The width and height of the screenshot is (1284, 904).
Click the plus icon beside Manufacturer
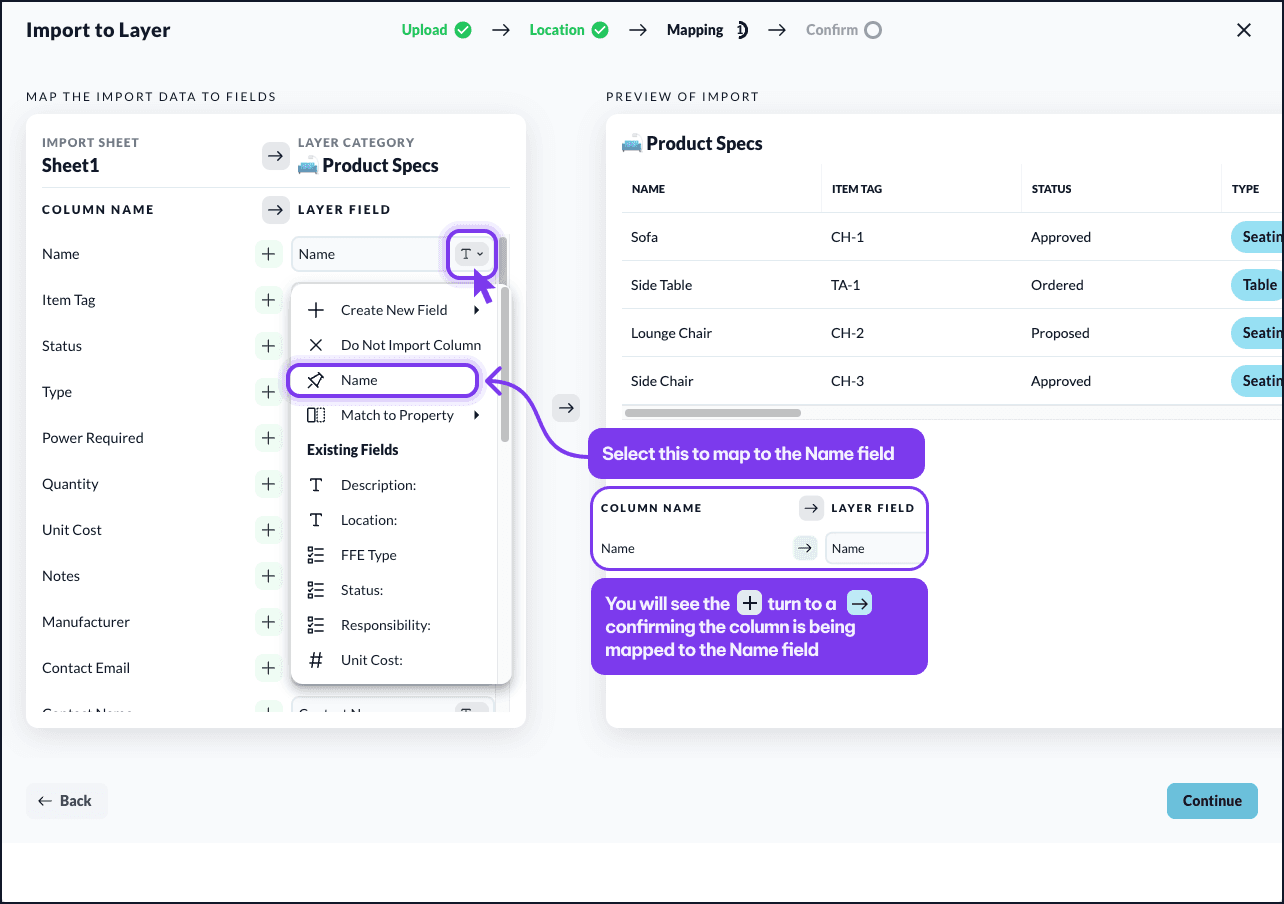(268, 622)
